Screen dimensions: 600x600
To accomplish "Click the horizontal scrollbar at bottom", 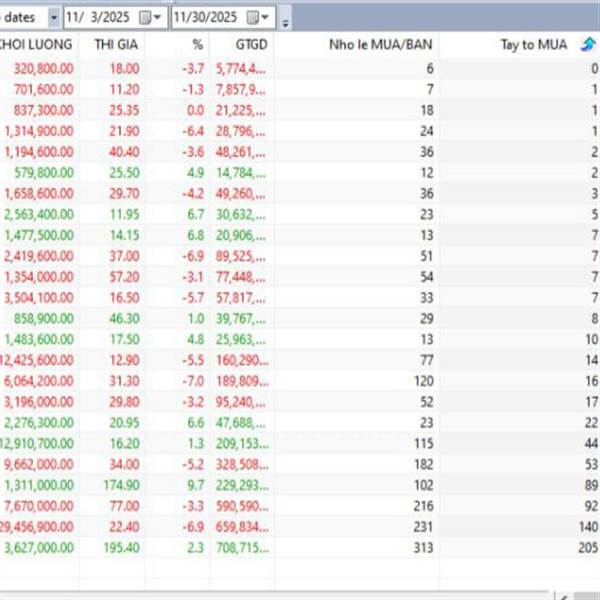I will point(276,595).
